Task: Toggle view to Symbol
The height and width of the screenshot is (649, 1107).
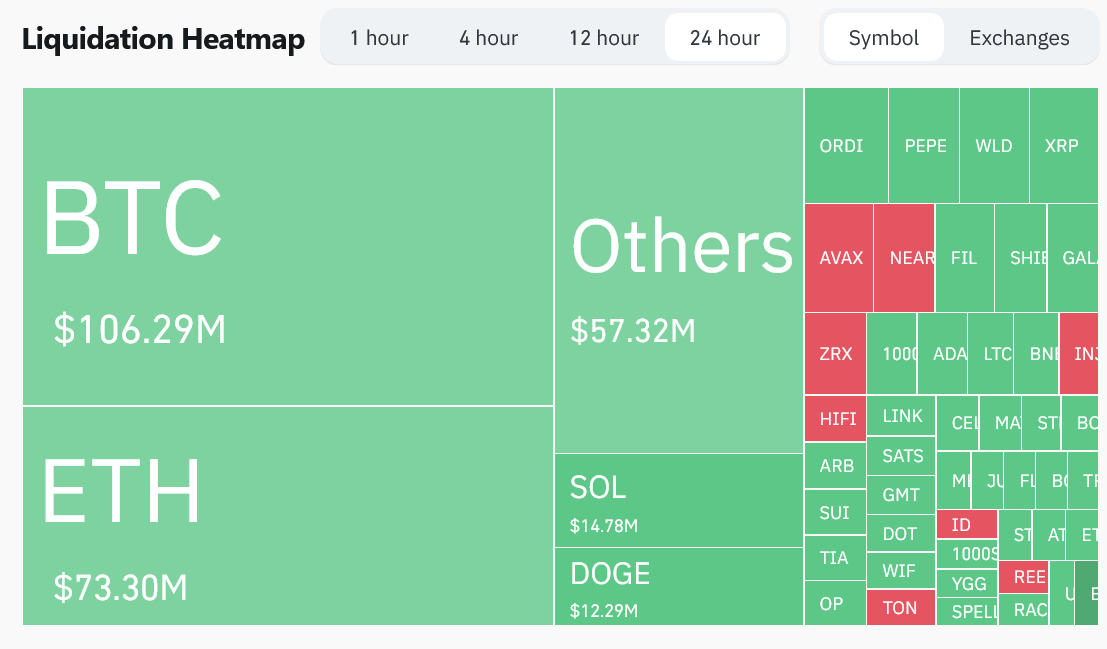Action: point(883,38)
